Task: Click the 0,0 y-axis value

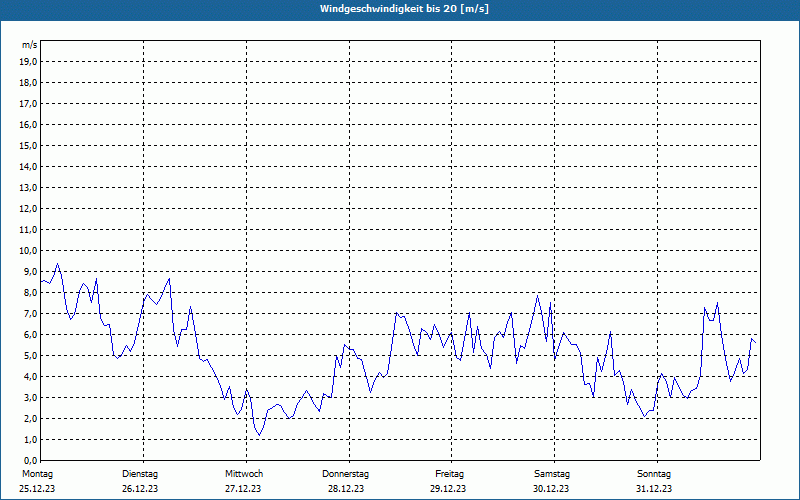Action: pyautogui.click(x=30, y=460)
